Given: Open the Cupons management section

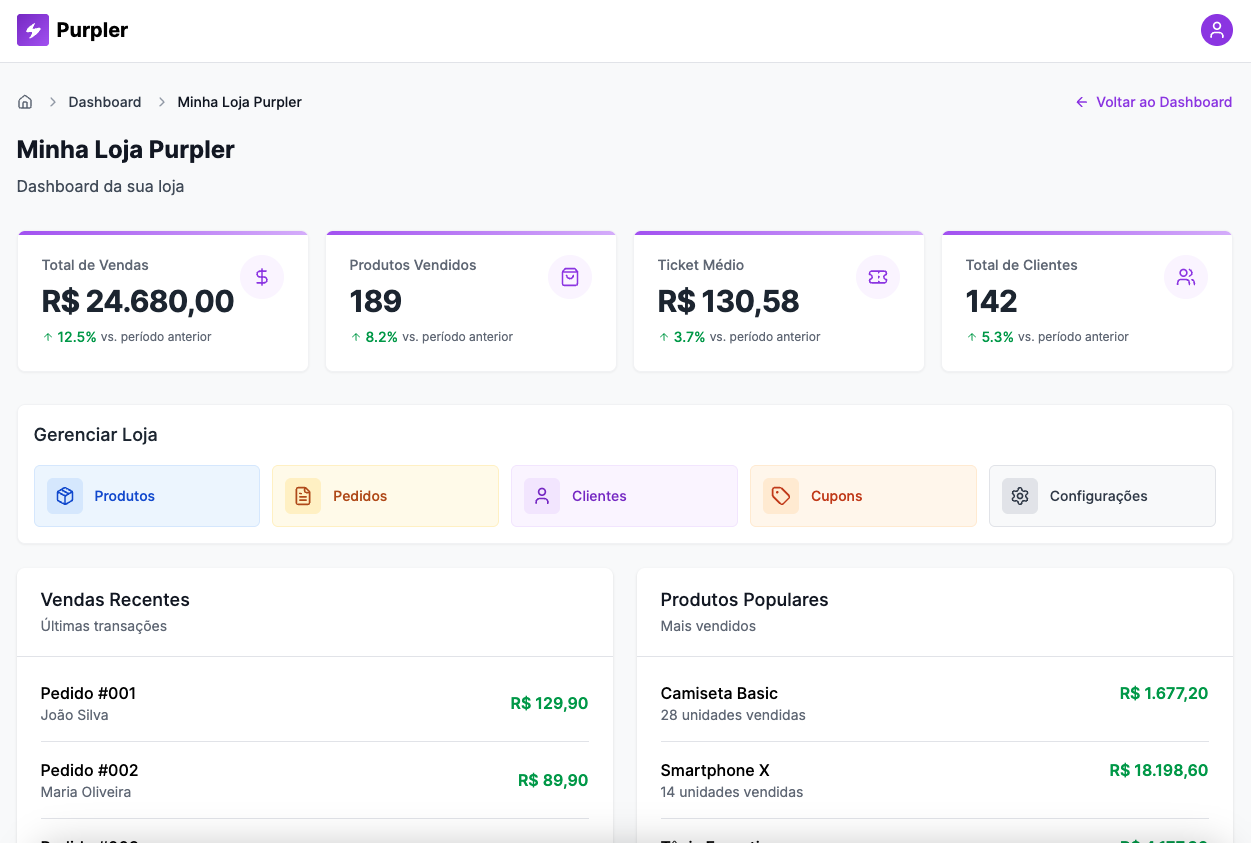Looking at the screenshot, I should [863, 495].
